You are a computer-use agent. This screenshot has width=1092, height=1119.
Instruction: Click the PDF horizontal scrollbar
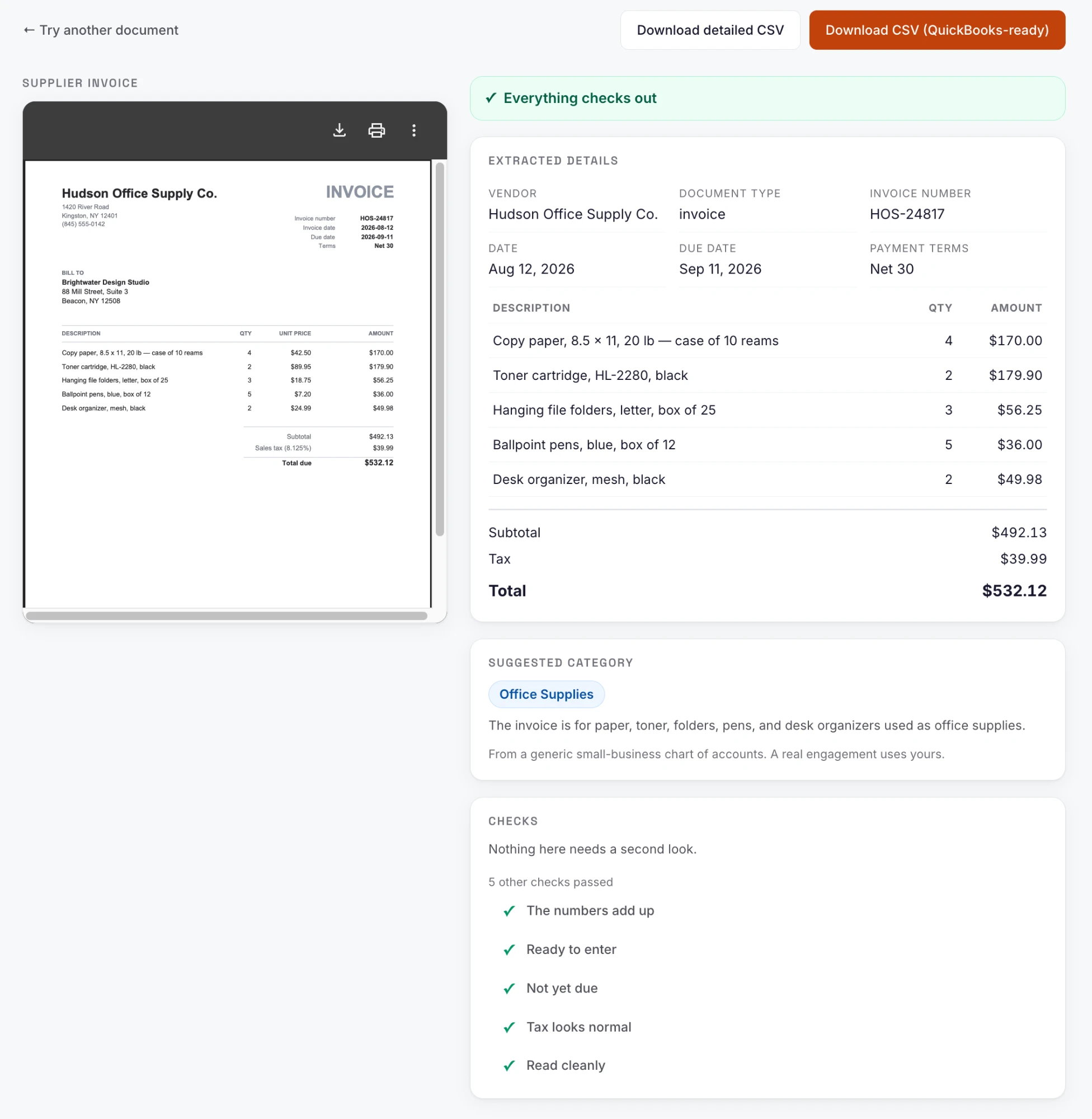pyautogui.click(x=227, y=615)
